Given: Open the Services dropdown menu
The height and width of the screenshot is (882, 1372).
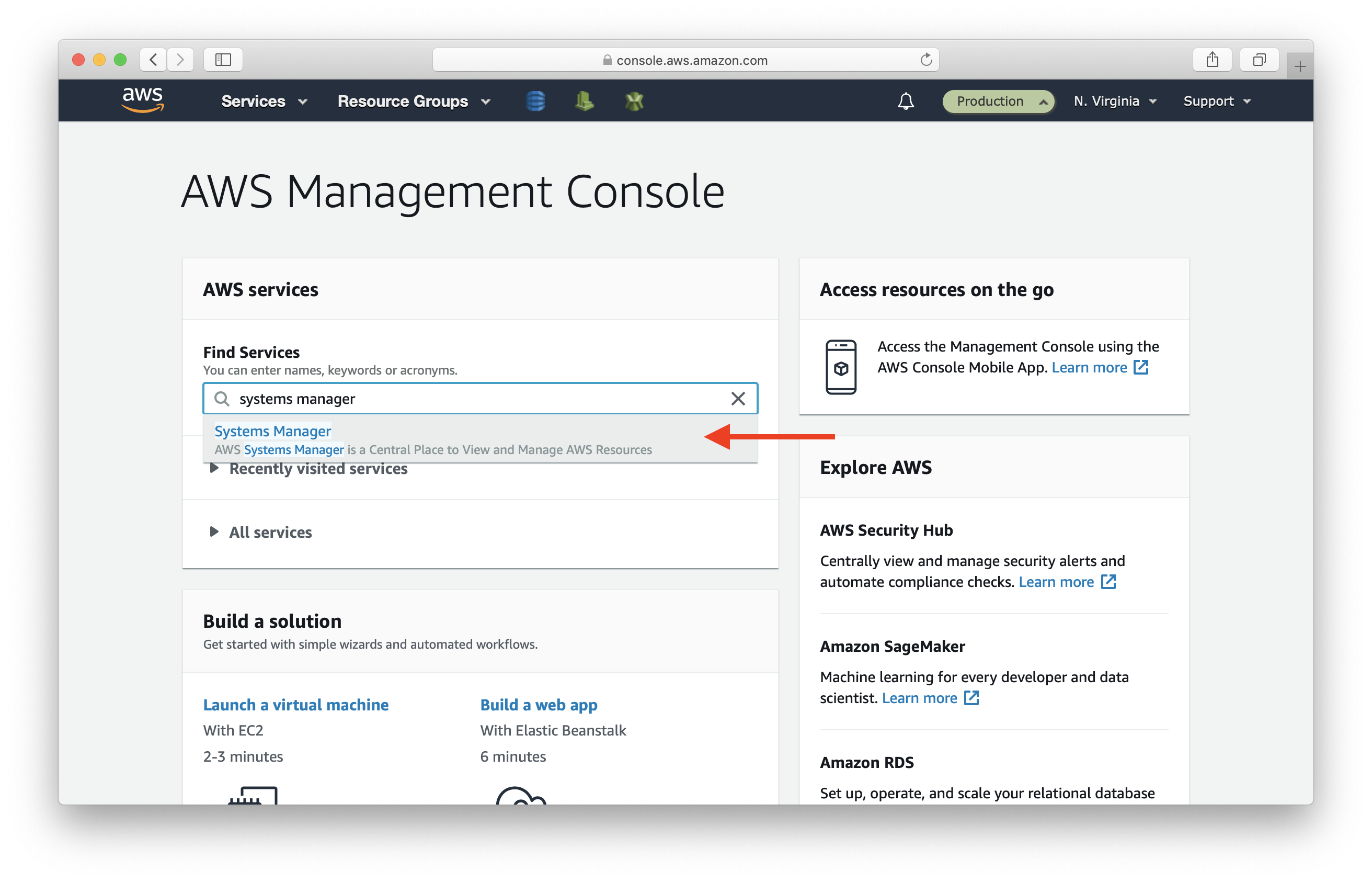Looking at the screenshot, I should (265, 101).
